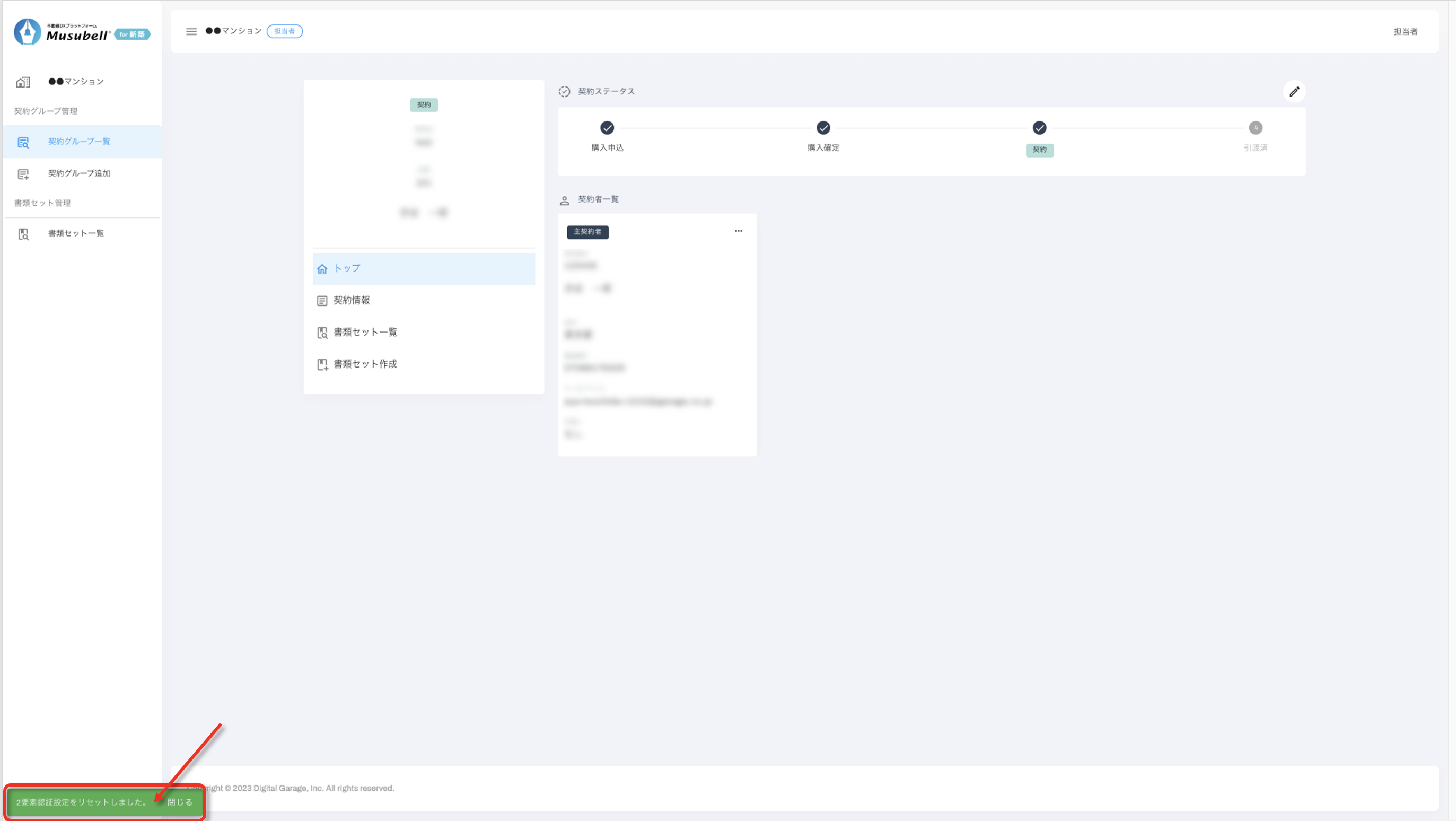1456x821 pixels.
Task: Click the 購入申込 step checkmark
Action: point(607,128)
